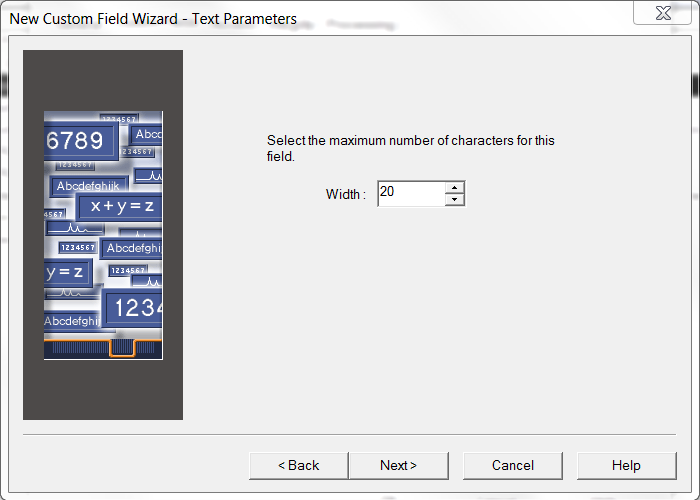Screen dimensions: 700x500
Task: Click inside the Width input field
Action: click(x=411, y=194)
